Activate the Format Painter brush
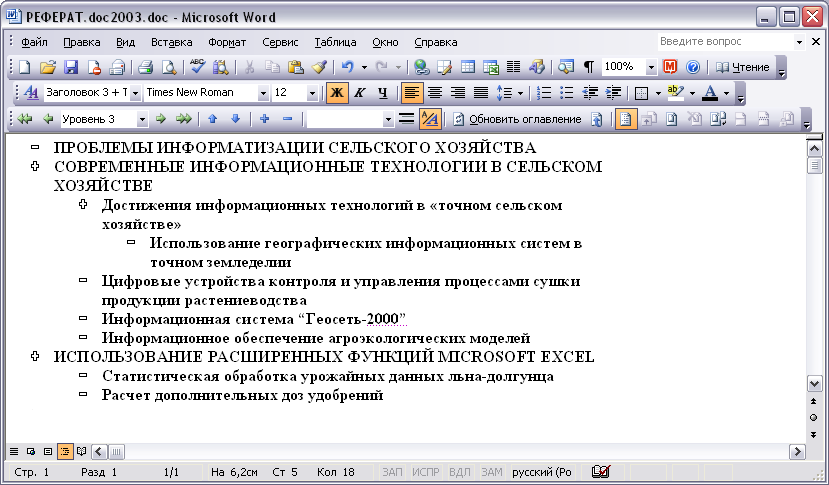 coord(319,67)
